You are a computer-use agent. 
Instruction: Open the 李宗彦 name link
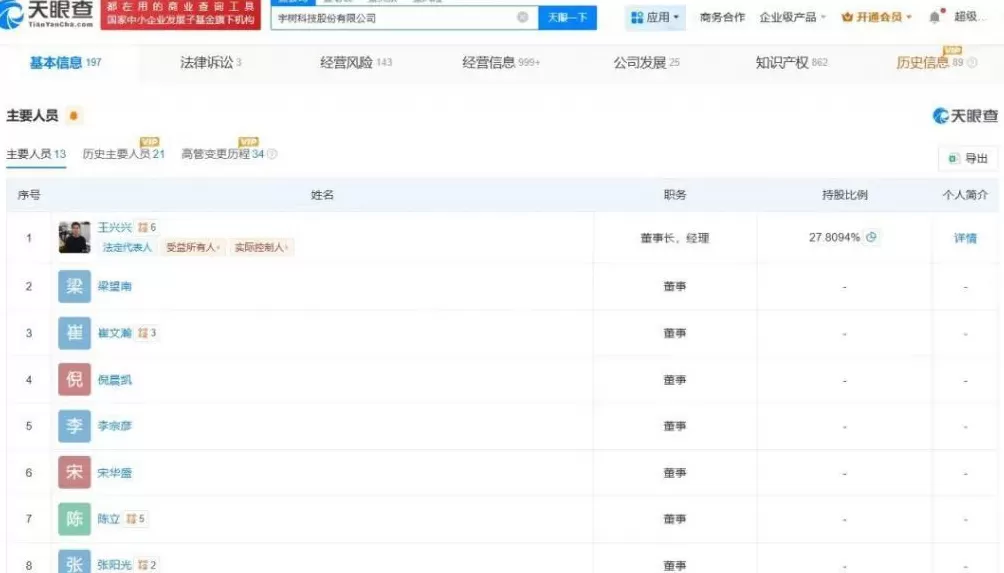point(115,426)
